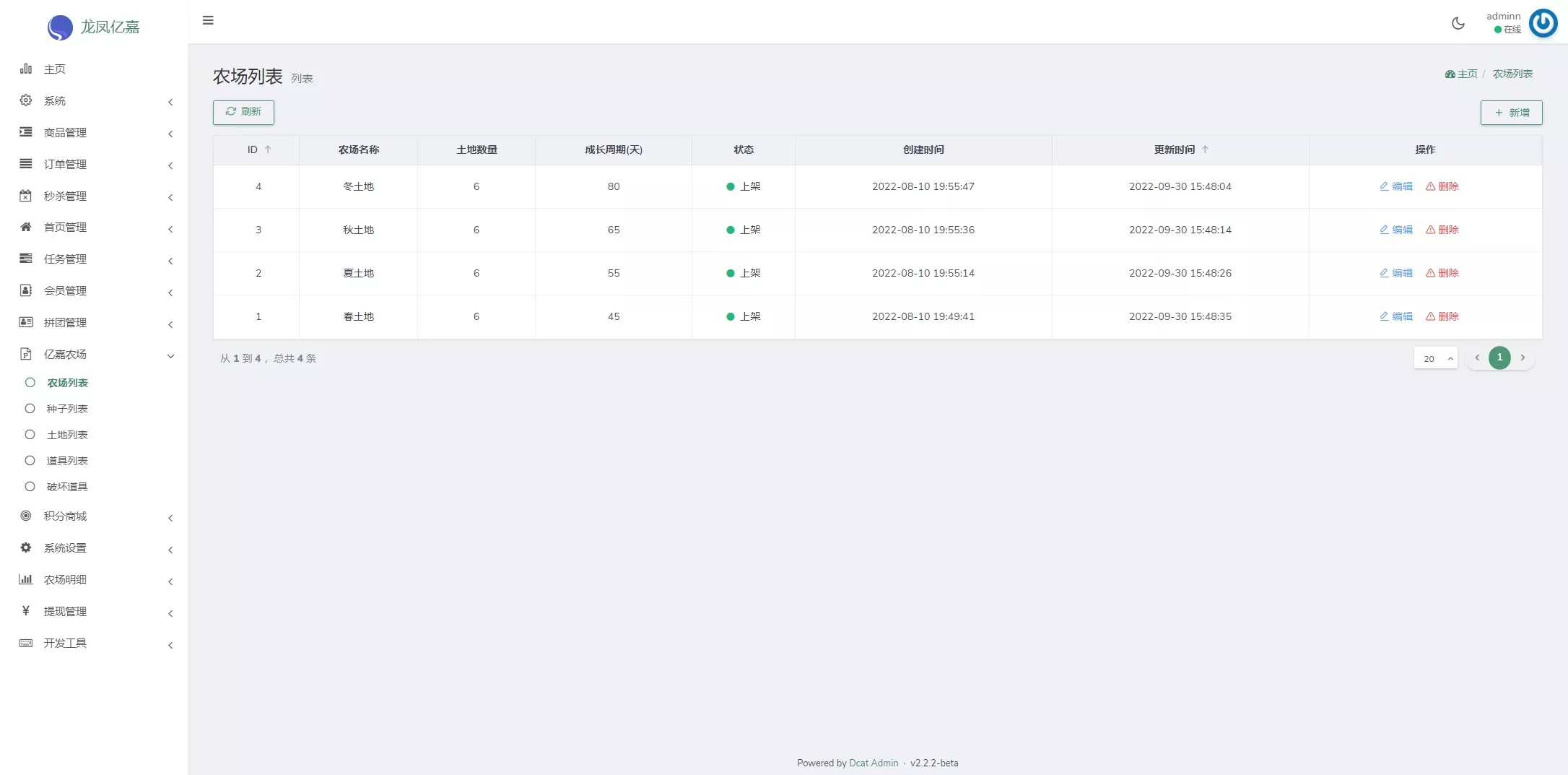Viewport: 1568px width, 775px height.
Task: Click the 新增 add button
Action: point(1511,113)
